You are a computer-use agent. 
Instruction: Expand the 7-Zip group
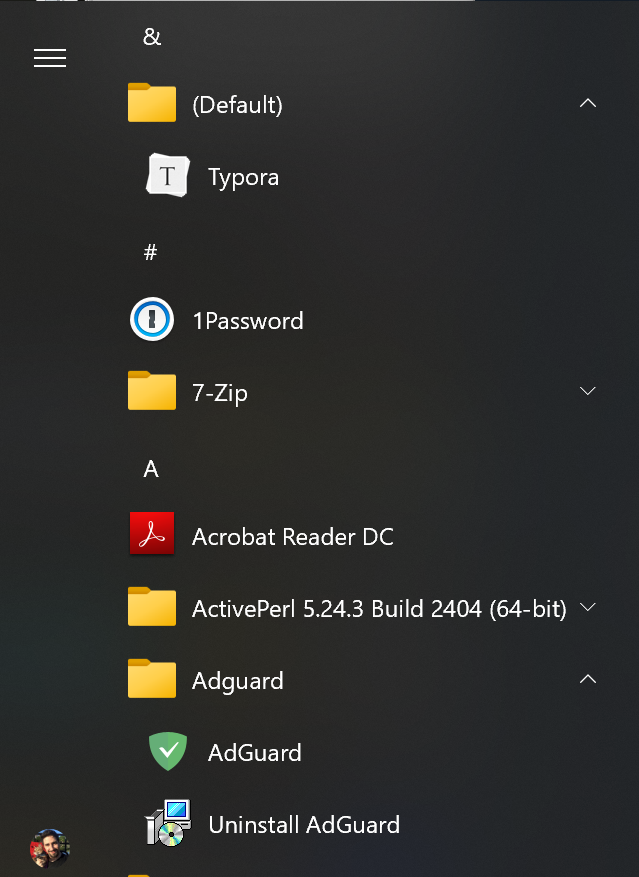[x=588, y=391]
